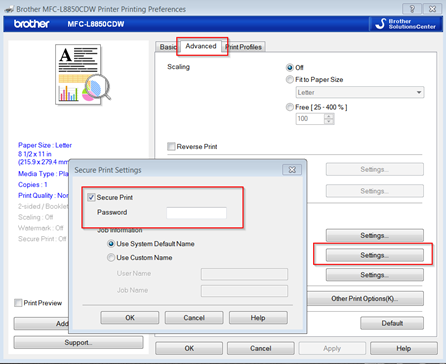
Task: Click the page preview thumbnail
Action: (82, 74)
